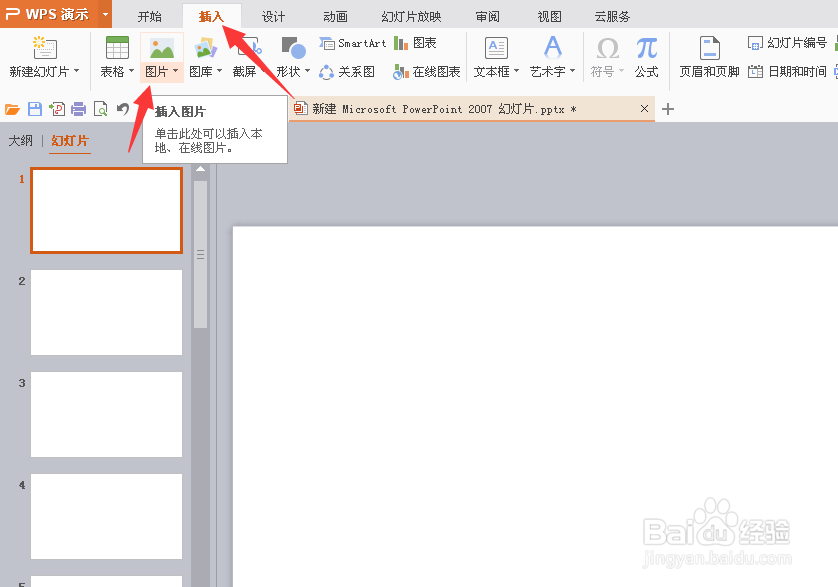Switch to the 开始 (Home) tab
838x587 pixels.
(x=150, y=17)
